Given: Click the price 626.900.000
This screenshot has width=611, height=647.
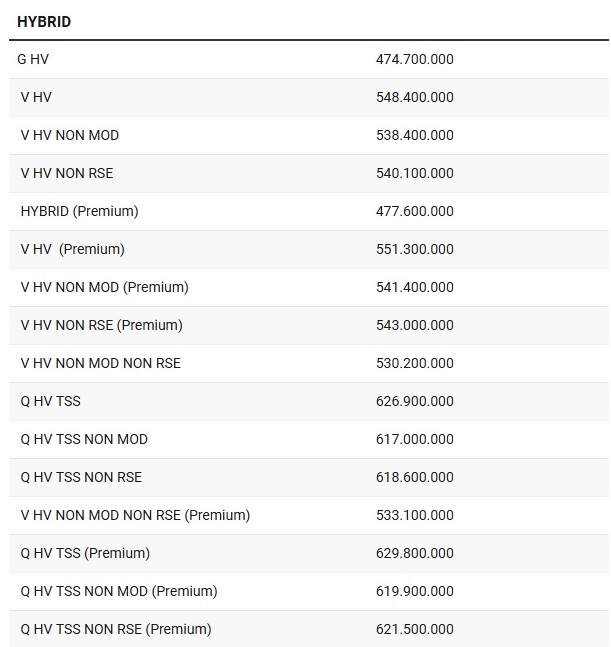Looking at the screenshot, I should click(414, 401).
